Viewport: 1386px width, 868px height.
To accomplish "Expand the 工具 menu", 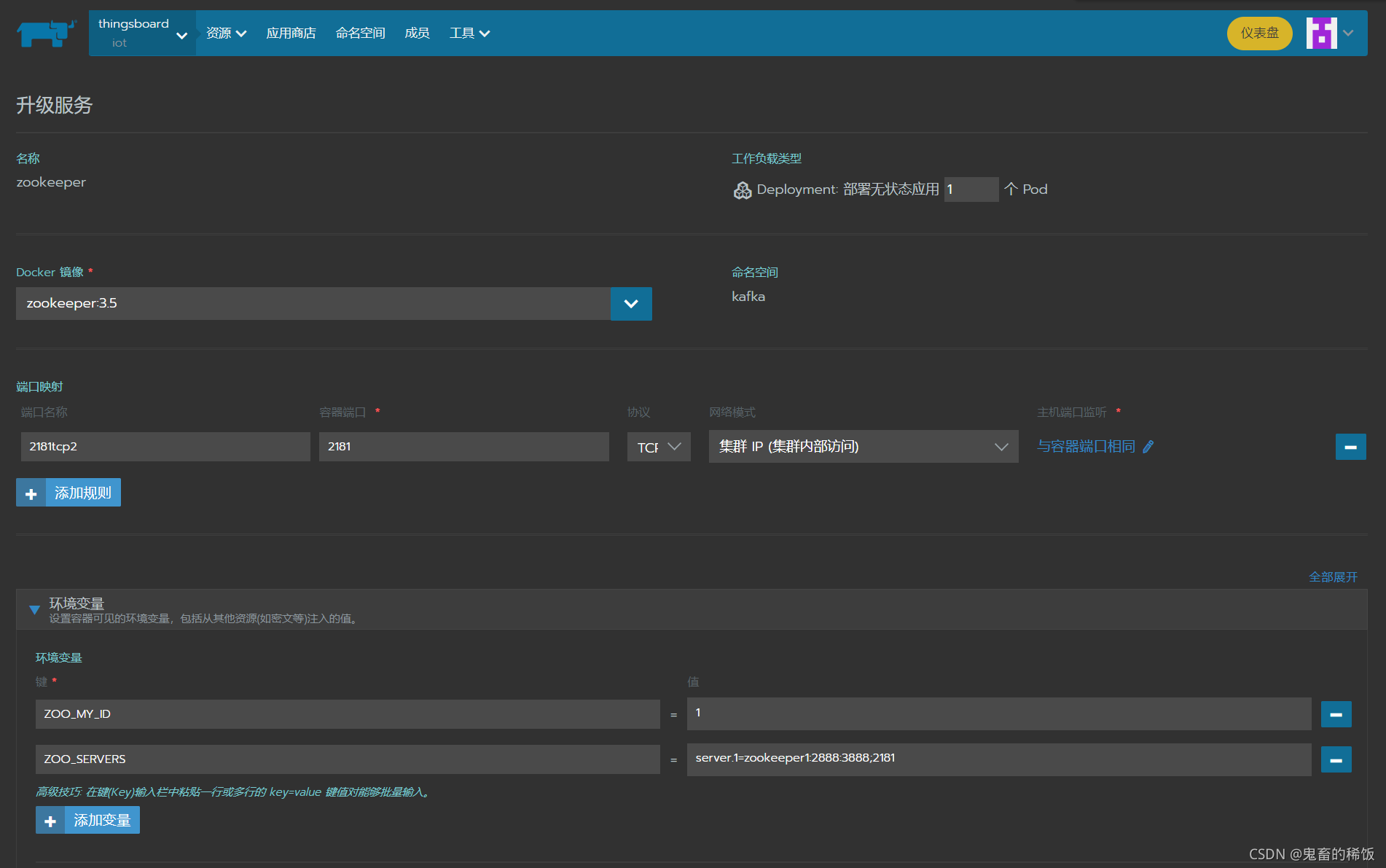I will [x=469, y=34].
